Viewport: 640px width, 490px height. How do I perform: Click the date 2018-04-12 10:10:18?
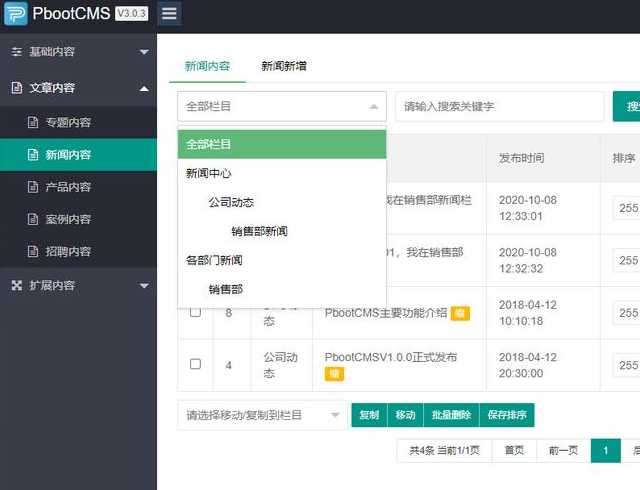[x=528, y=313]
